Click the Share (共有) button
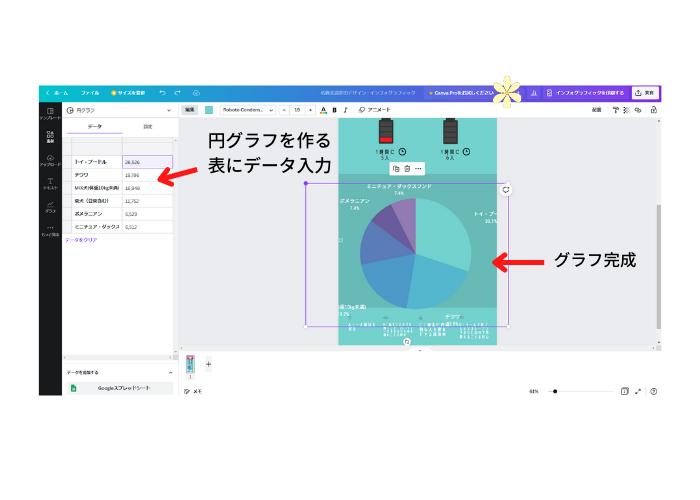Image resolution: width=700 pixels, height=500 pixels. coord(646,93)
